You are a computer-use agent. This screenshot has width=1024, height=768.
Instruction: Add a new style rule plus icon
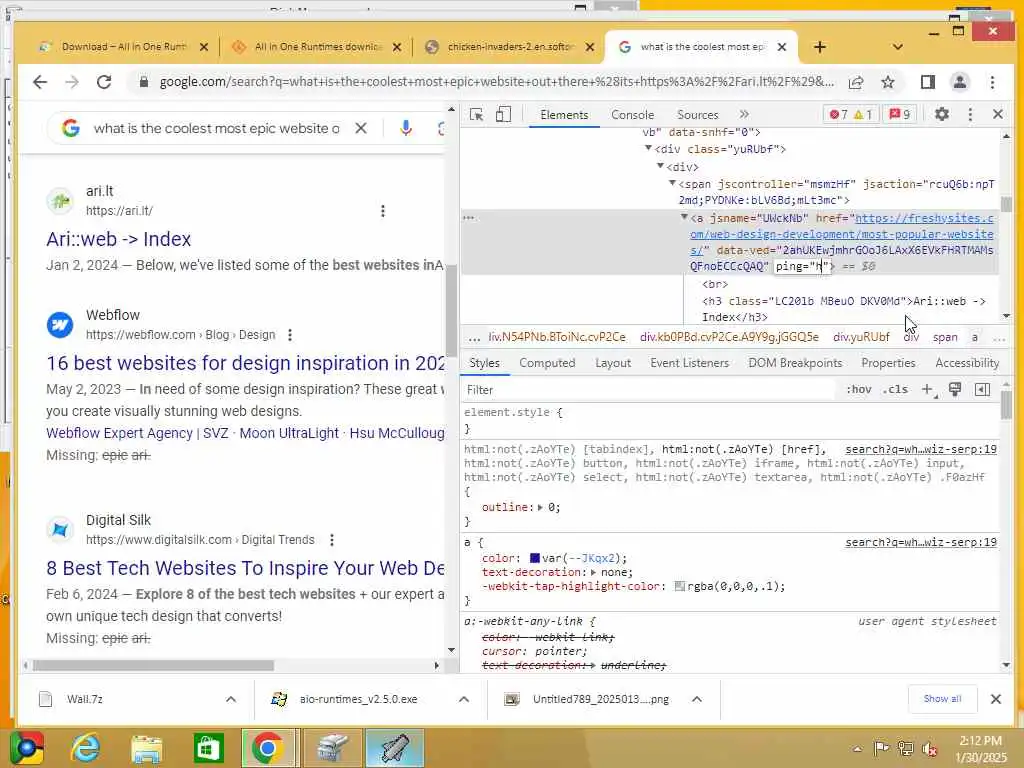point(927,390)
